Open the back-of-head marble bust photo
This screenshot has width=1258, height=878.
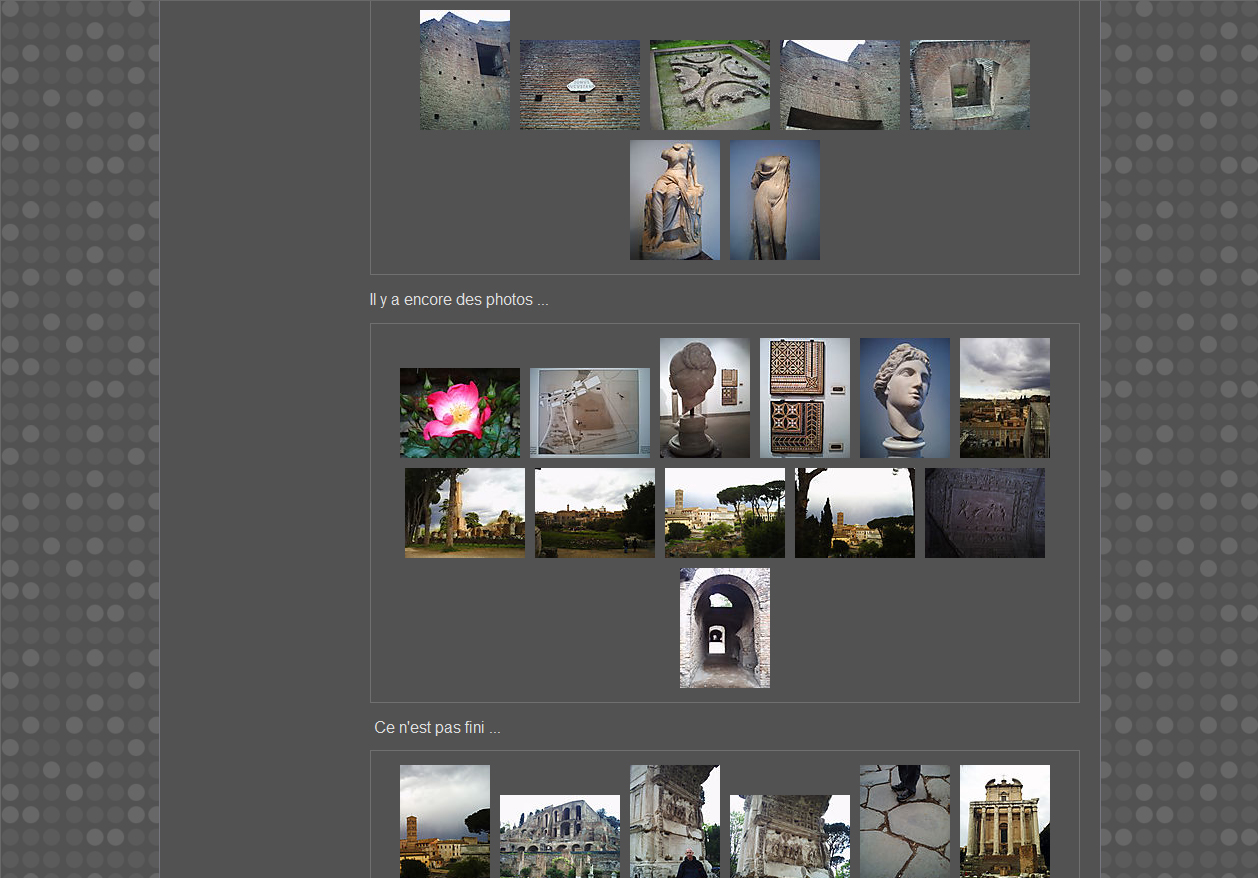[704, 398]
